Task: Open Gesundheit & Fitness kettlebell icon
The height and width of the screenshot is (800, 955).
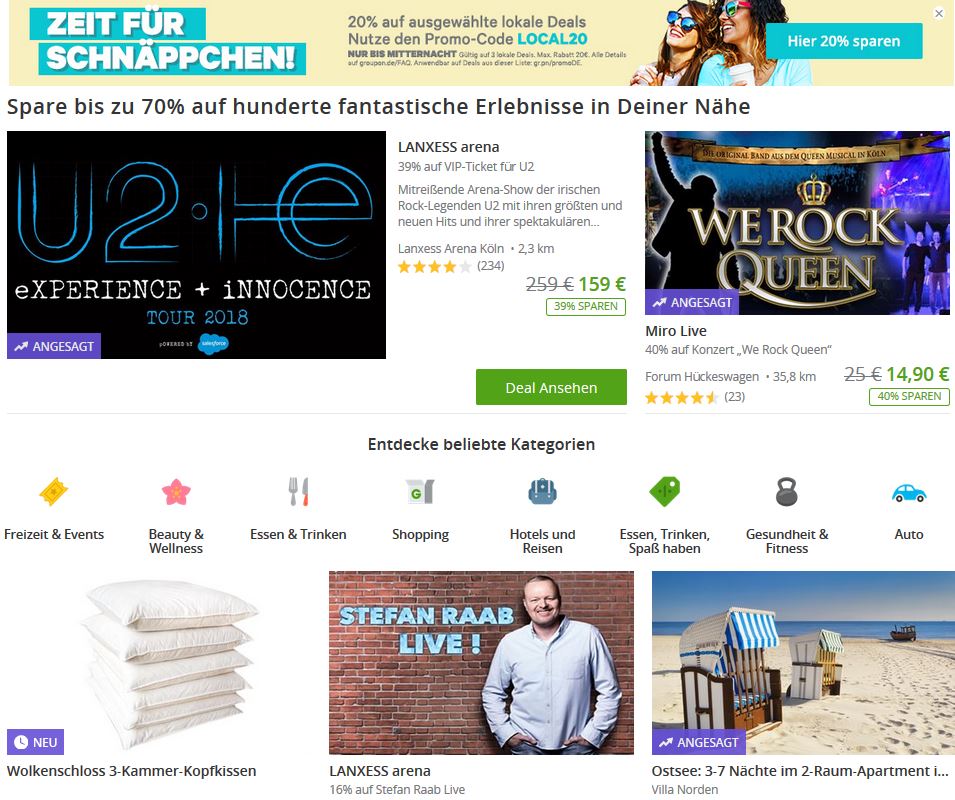Action: point(787,492)
